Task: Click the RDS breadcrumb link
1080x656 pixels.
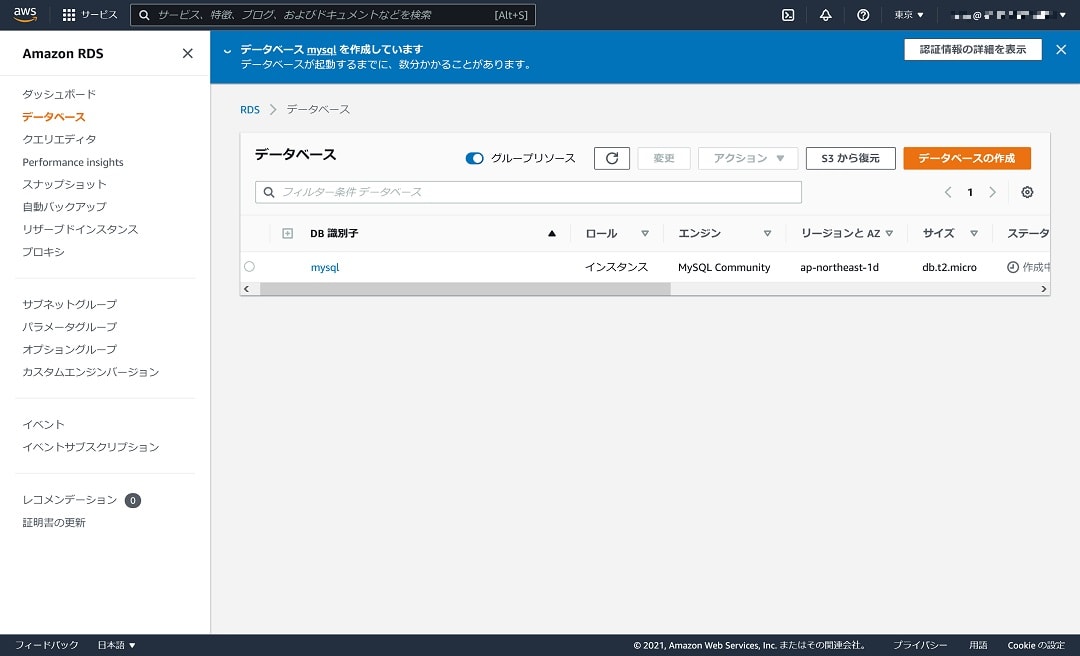Action: pyautogui.click(x=249, y=110)
